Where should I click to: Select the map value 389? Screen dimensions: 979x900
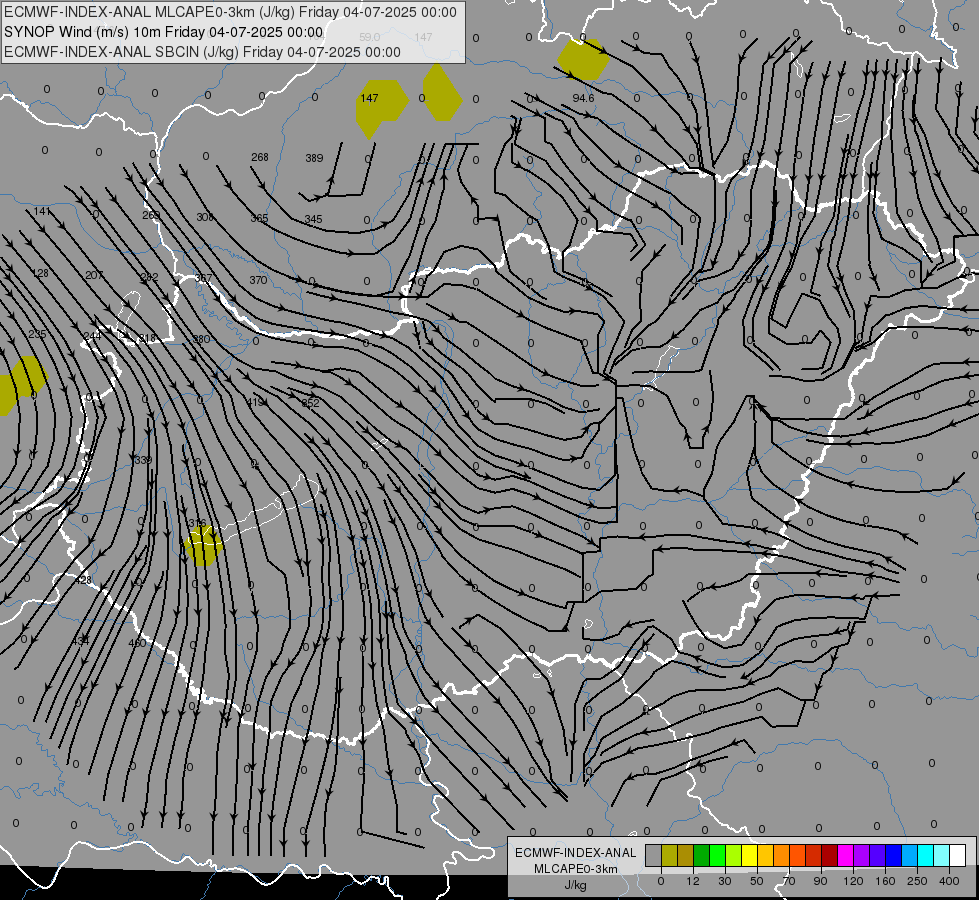point(314,158)
